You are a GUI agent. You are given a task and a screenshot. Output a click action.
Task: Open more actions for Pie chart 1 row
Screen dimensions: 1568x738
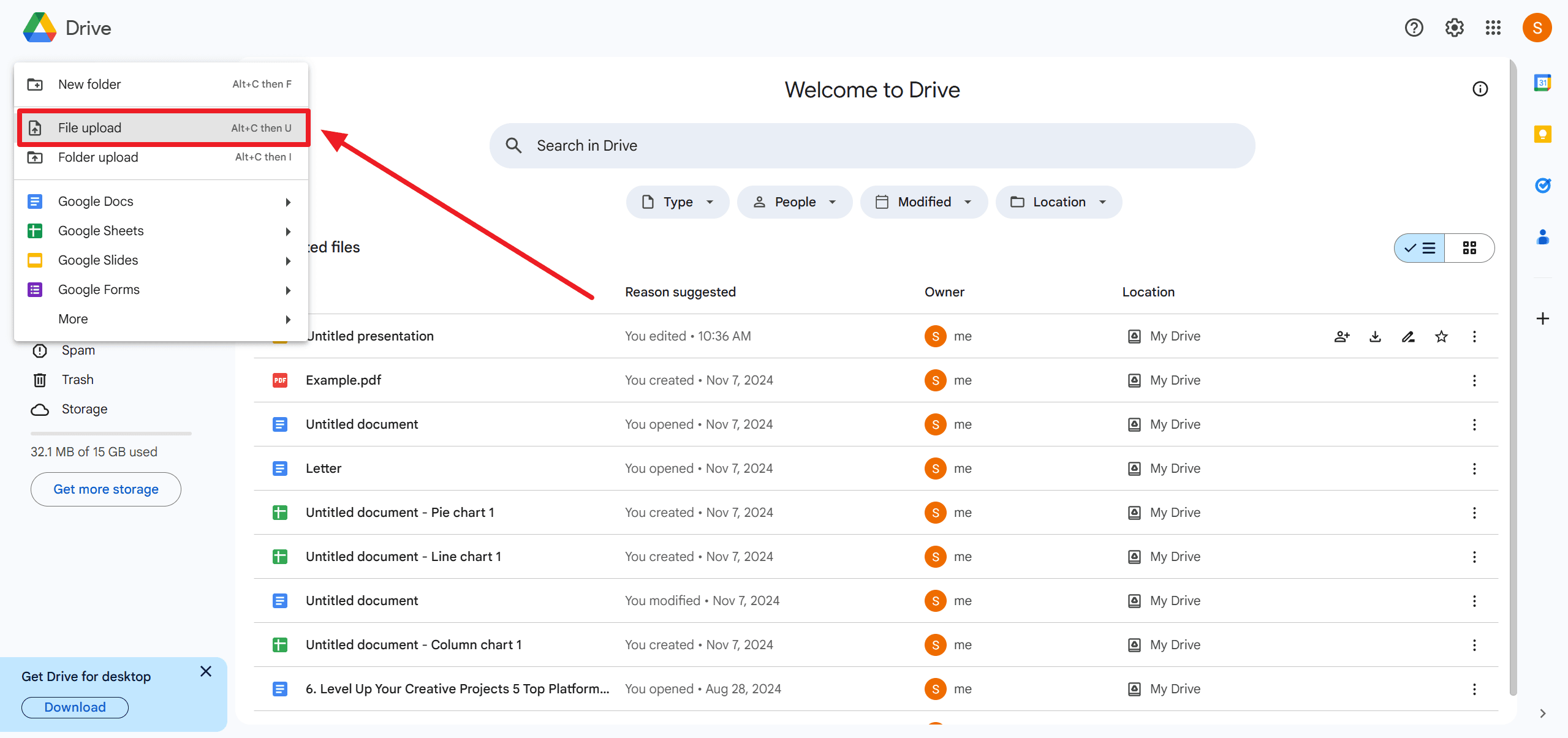click(x=1474, y=513)
